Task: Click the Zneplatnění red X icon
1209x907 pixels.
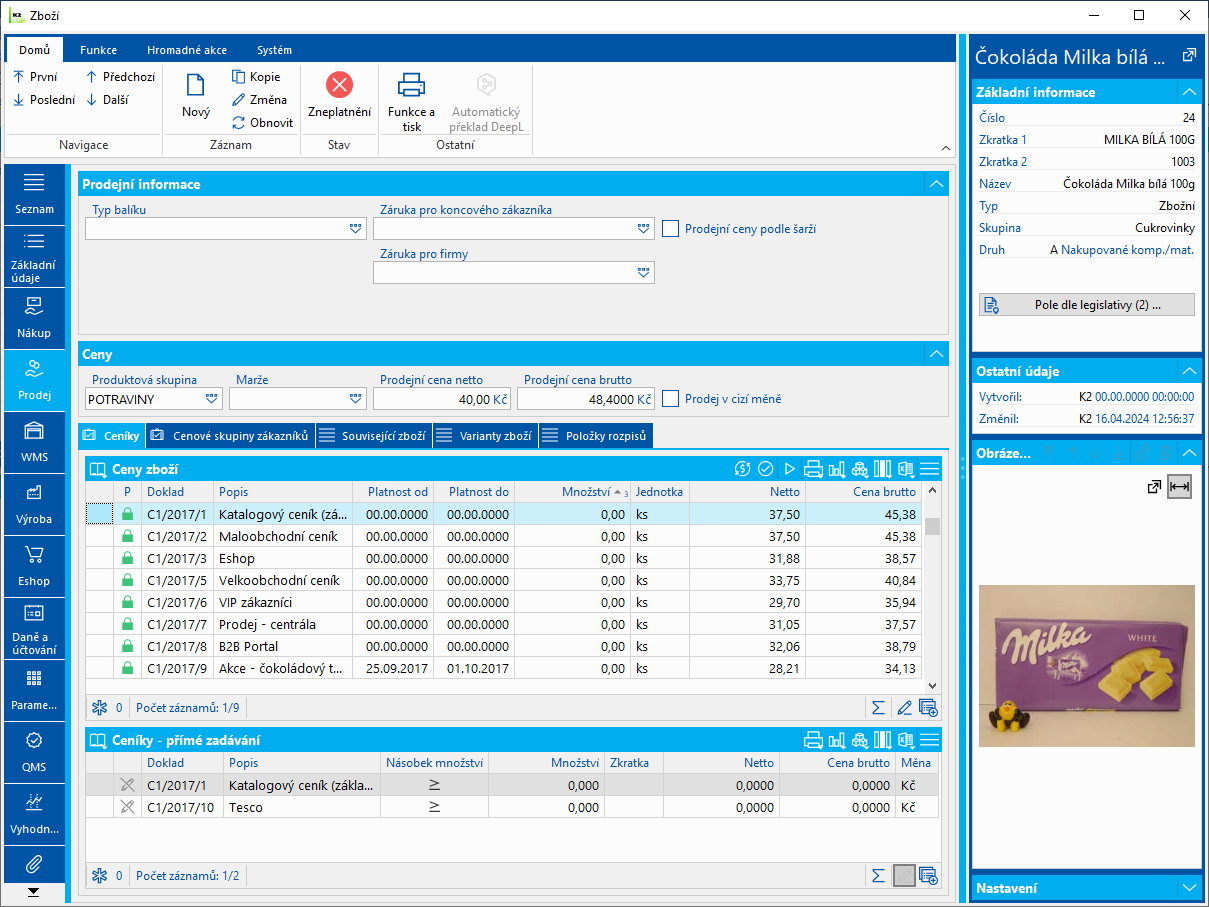Action: click(x=340, y=85)
